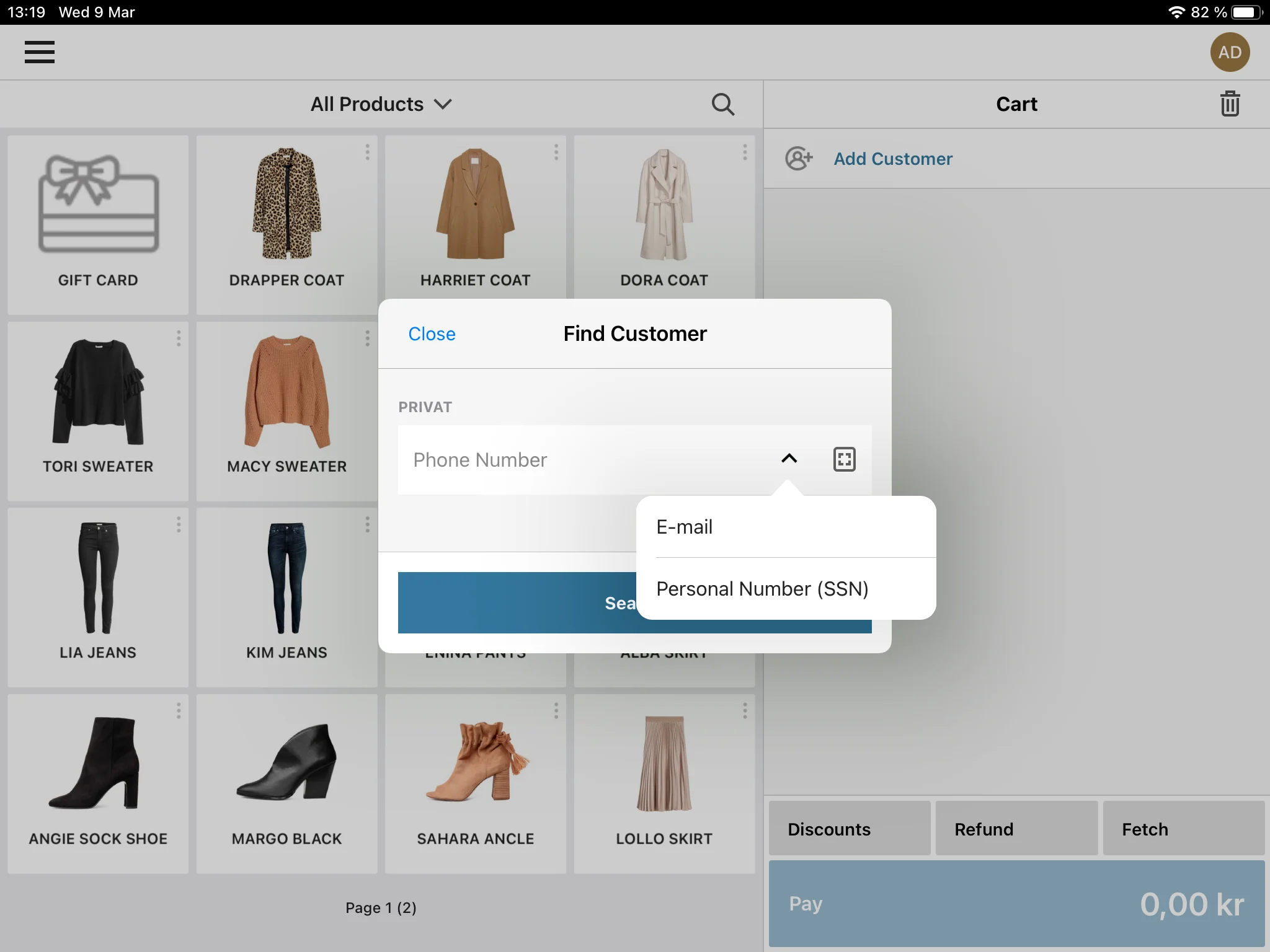Open options dots on Lollo Skirt
1270x952 pixels.
(x=745, y=710)
